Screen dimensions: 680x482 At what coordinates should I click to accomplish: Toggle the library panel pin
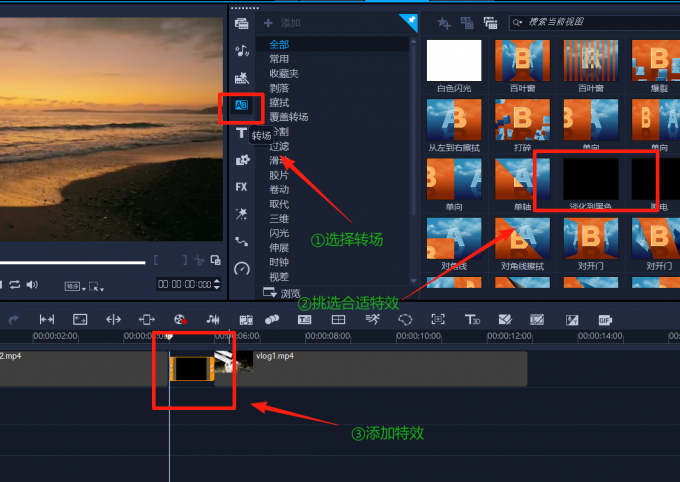click(x=408, y=21)
